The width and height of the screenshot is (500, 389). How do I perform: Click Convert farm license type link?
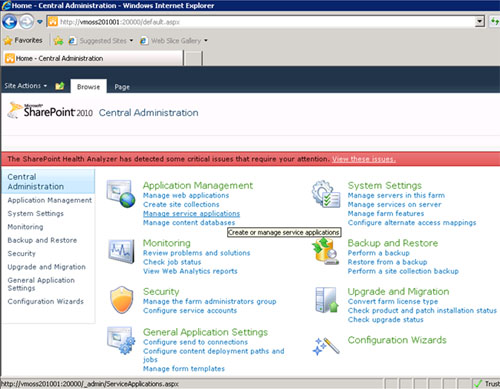[393, 301]
